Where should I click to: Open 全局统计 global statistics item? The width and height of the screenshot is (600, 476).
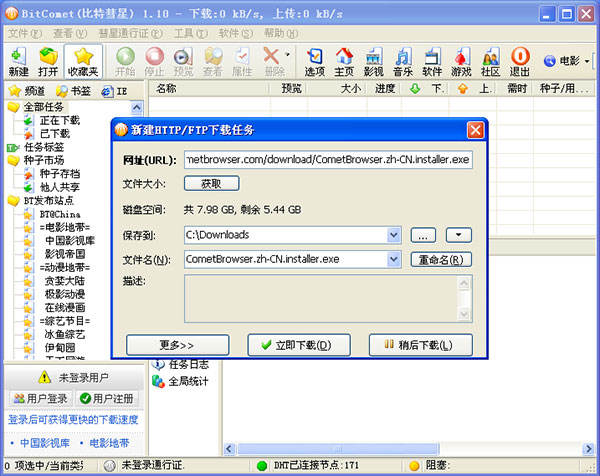tap(180, 381)
